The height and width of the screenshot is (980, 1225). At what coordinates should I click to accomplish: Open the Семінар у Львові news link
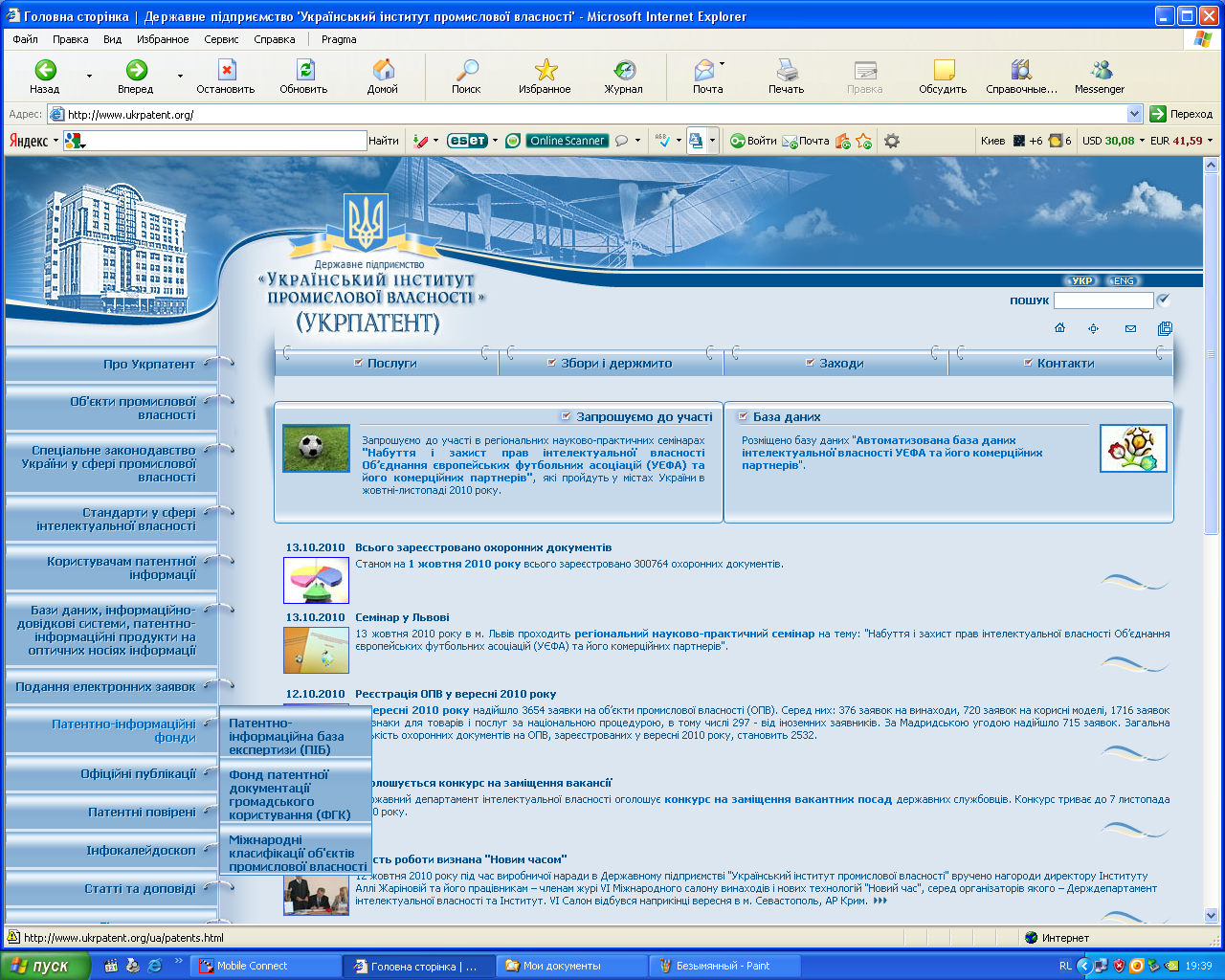coord(402,617)
